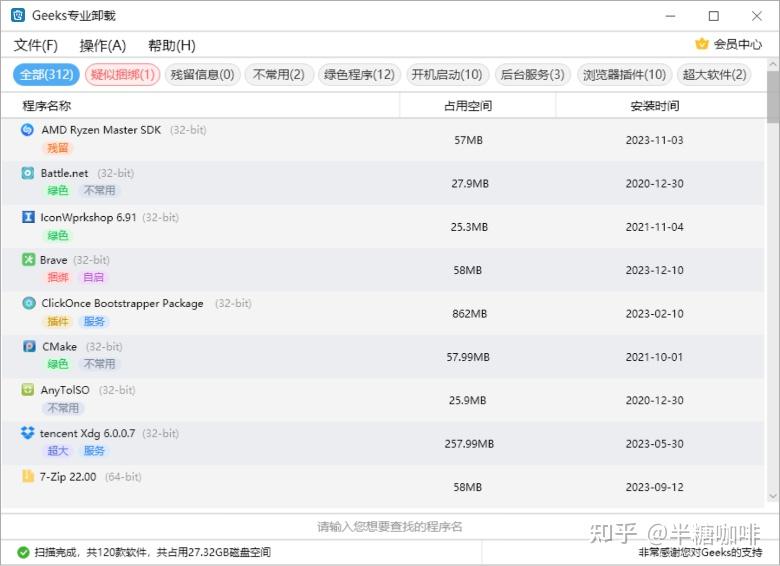This screenshot has width=780, height=566.
Task: Click the Brave program icon
Action: point(28,260)
